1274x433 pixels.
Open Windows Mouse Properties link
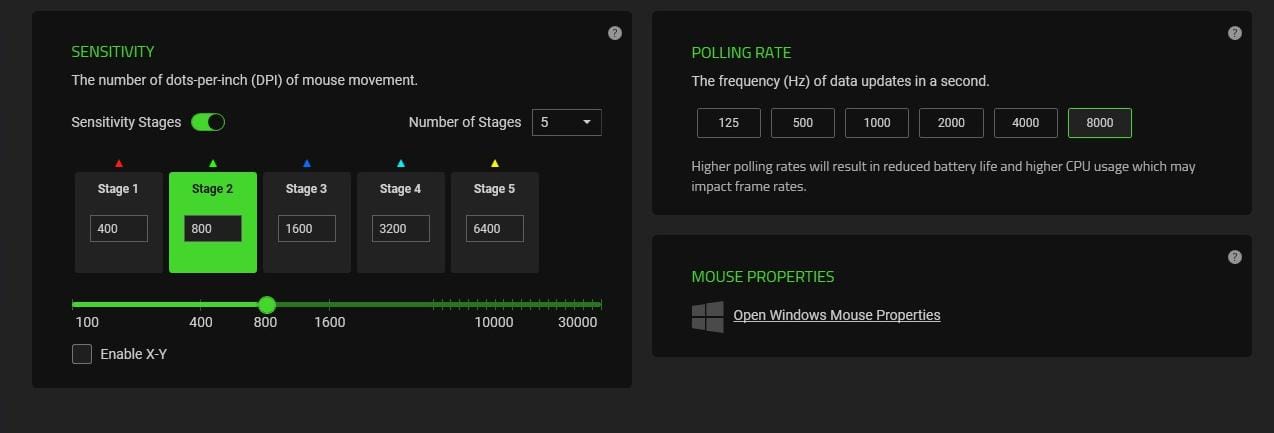click(x=837, y=315)
